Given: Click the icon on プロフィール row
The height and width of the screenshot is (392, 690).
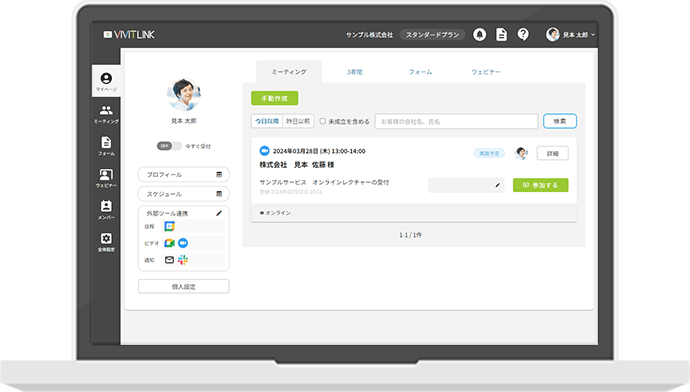Looking at the screenshot, I should click(x=219, y=175).
